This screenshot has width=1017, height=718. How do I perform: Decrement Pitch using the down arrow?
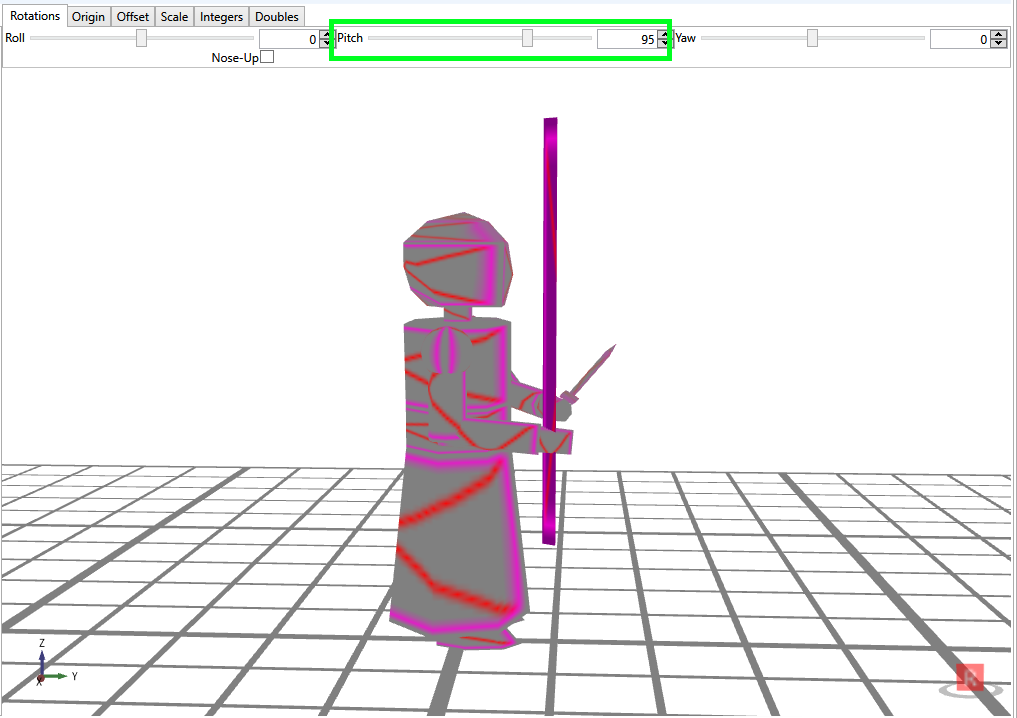pos(663,43)
